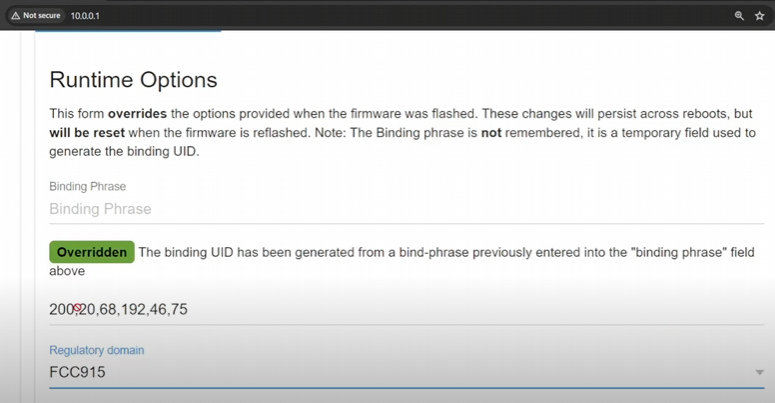The image size is (775, 403).
Task: Click the Runtime Options heading
Action: tap(133, 80)
